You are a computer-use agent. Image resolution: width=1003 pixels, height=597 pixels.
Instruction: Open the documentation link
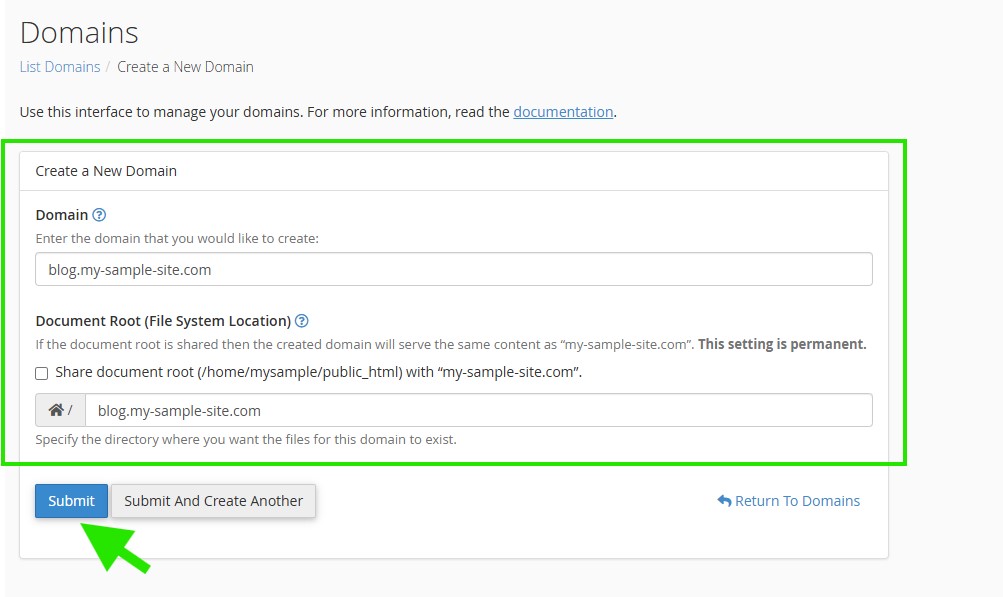point(563,112)
